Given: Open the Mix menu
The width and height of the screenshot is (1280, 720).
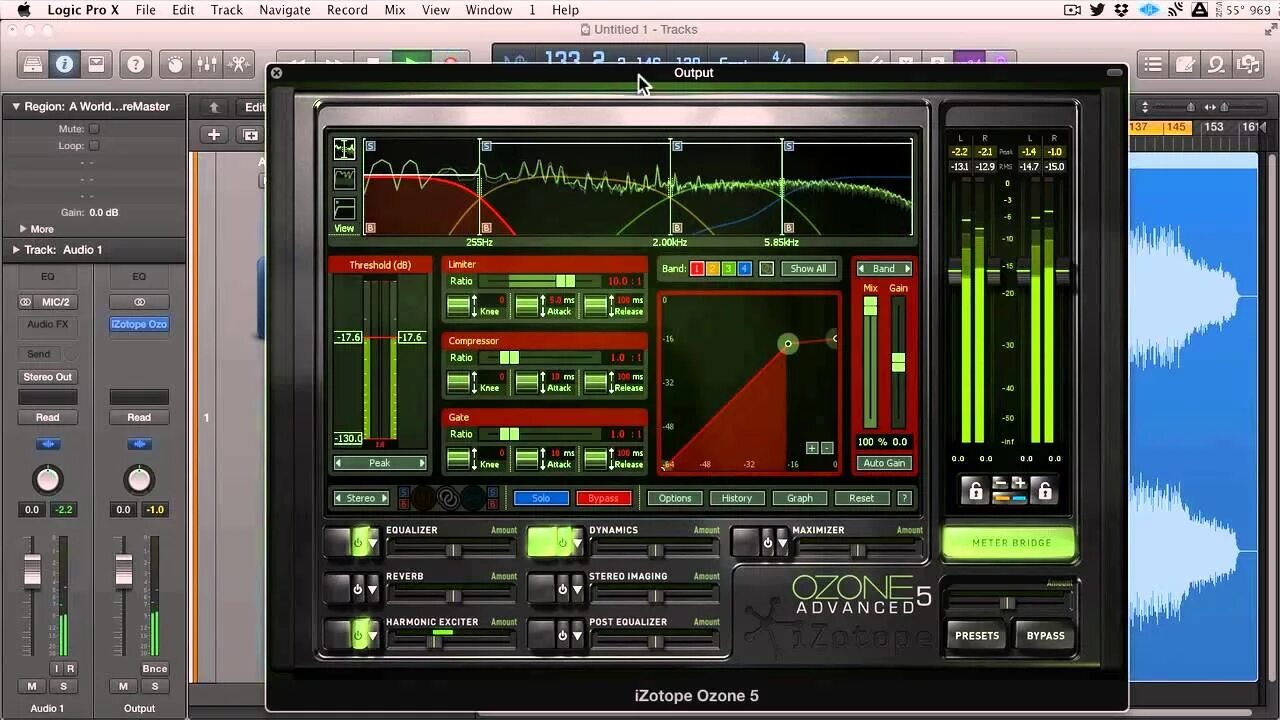Looking at the screenshot, I should click(395, 10).
